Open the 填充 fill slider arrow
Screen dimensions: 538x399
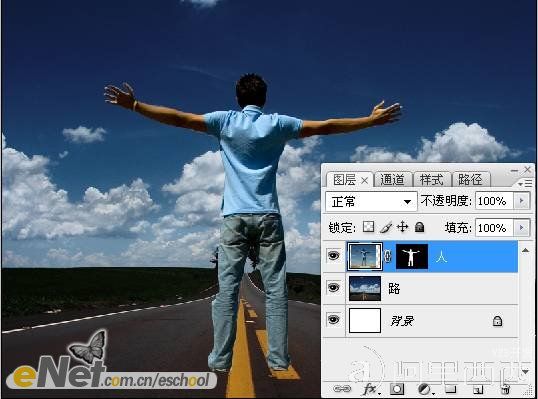pos(522,227)
